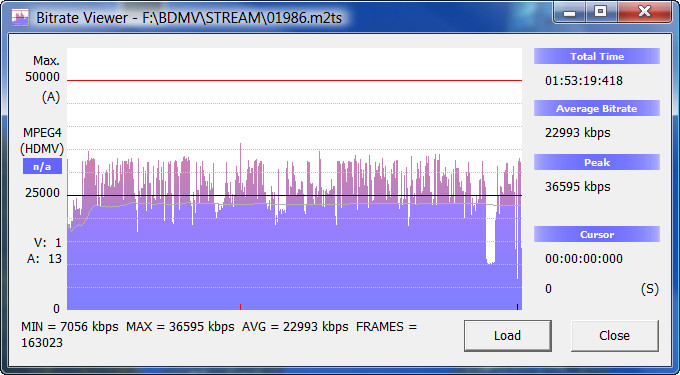Toggle the (S) cursor unit label

(x=649, y=289)
